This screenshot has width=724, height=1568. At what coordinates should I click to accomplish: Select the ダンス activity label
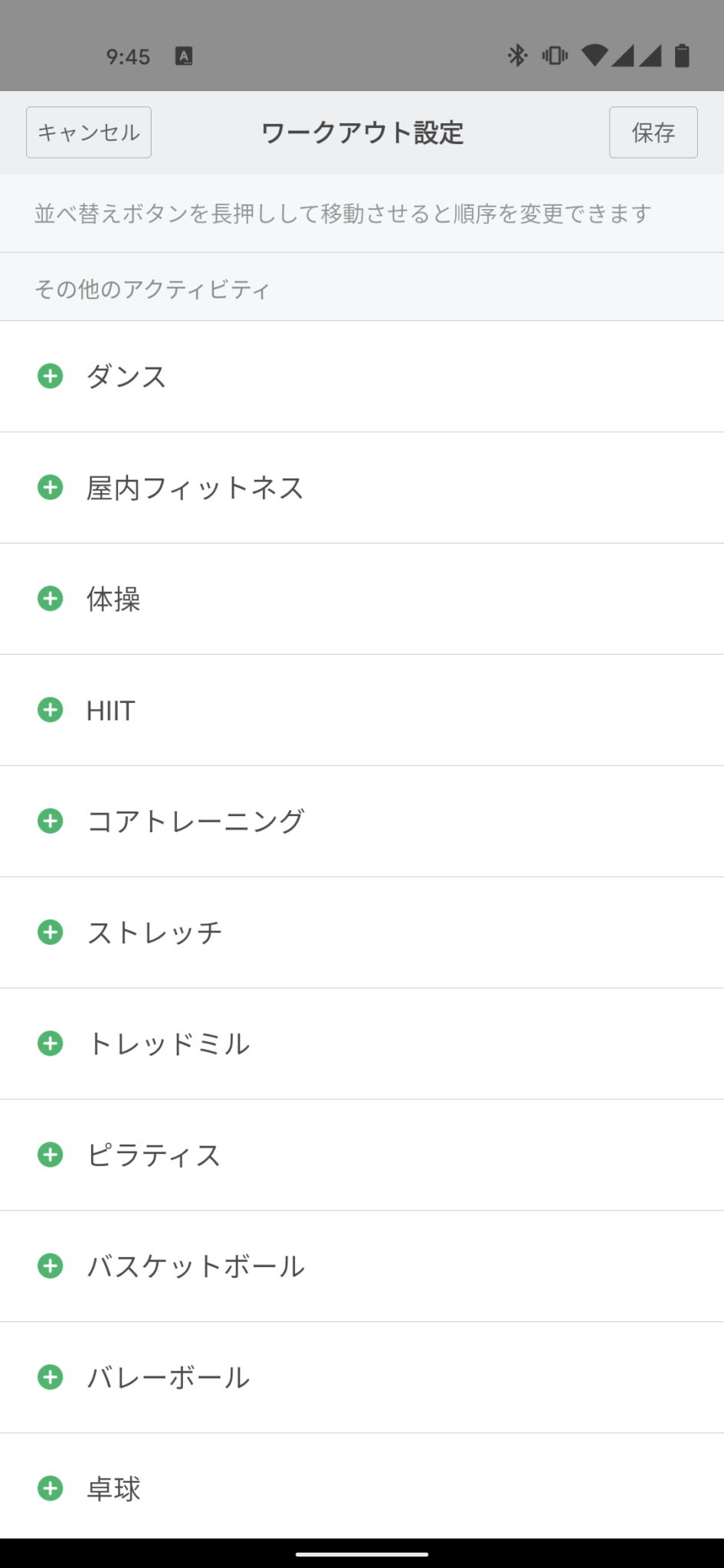click(x=126, y=377)
